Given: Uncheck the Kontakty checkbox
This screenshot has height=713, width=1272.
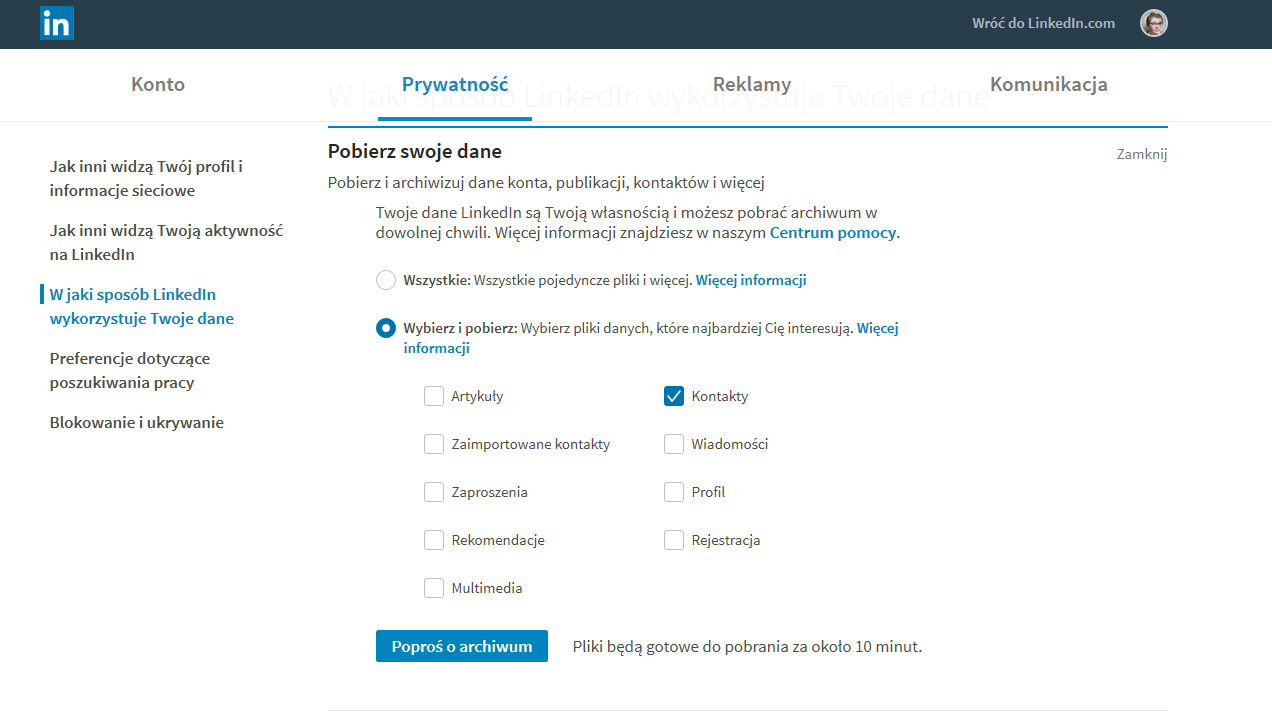Looking at the screenshot, I should [x=674, y=396].
